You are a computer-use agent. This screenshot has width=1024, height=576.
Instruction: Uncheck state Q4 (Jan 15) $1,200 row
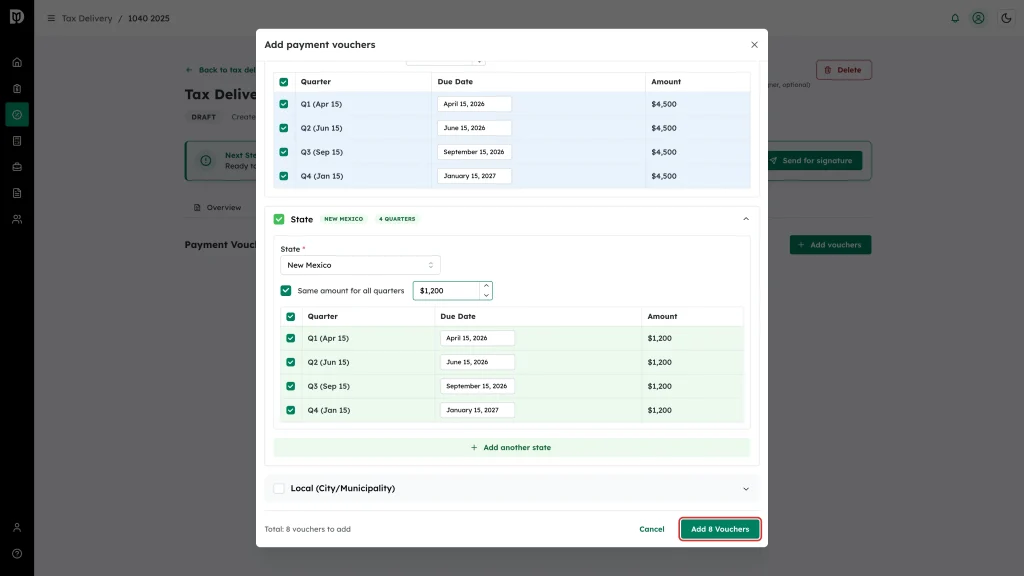pyautogui.click(x=291, y=411)
